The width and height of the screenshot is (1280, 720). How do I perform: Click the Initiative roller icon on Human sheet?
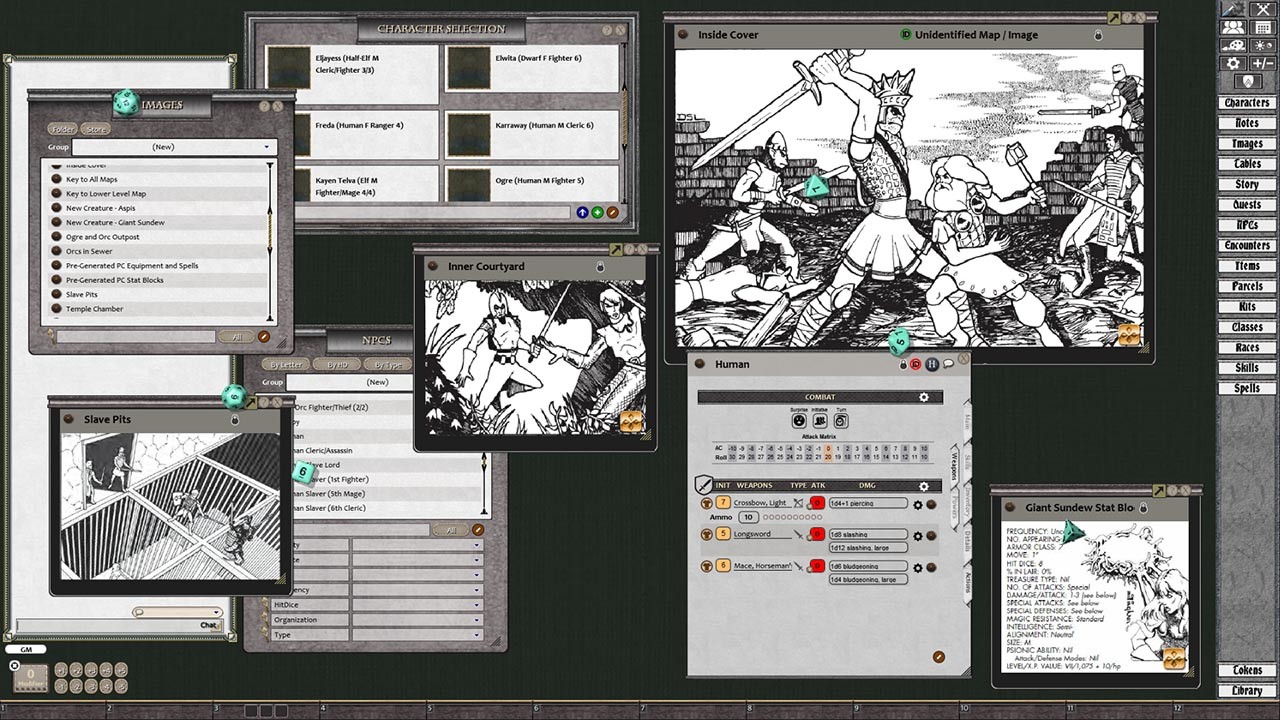819,421
